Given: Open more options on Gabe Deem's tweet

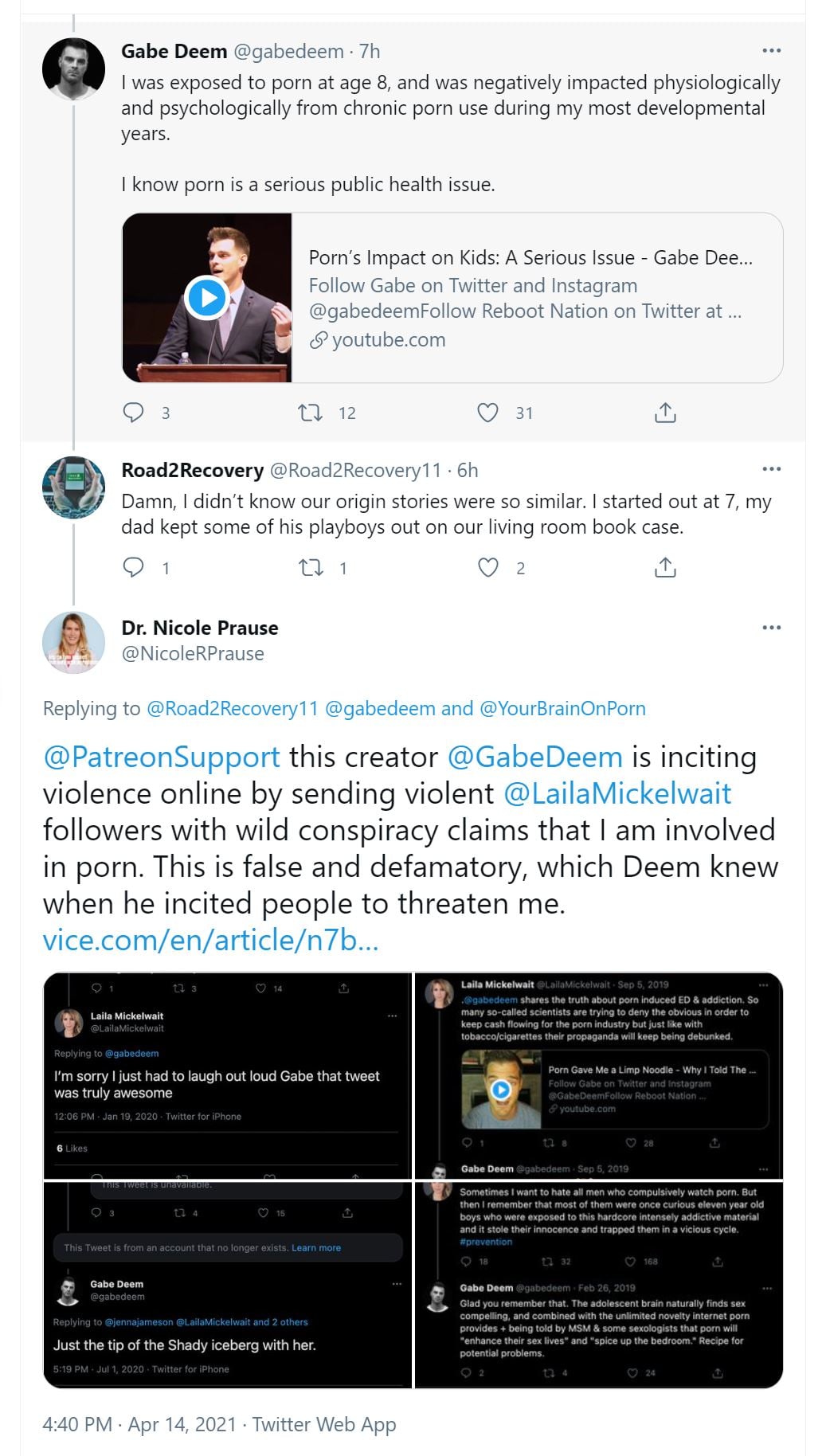Looking at the screenshot, I should pyautogui.click(x=771, y=51).
